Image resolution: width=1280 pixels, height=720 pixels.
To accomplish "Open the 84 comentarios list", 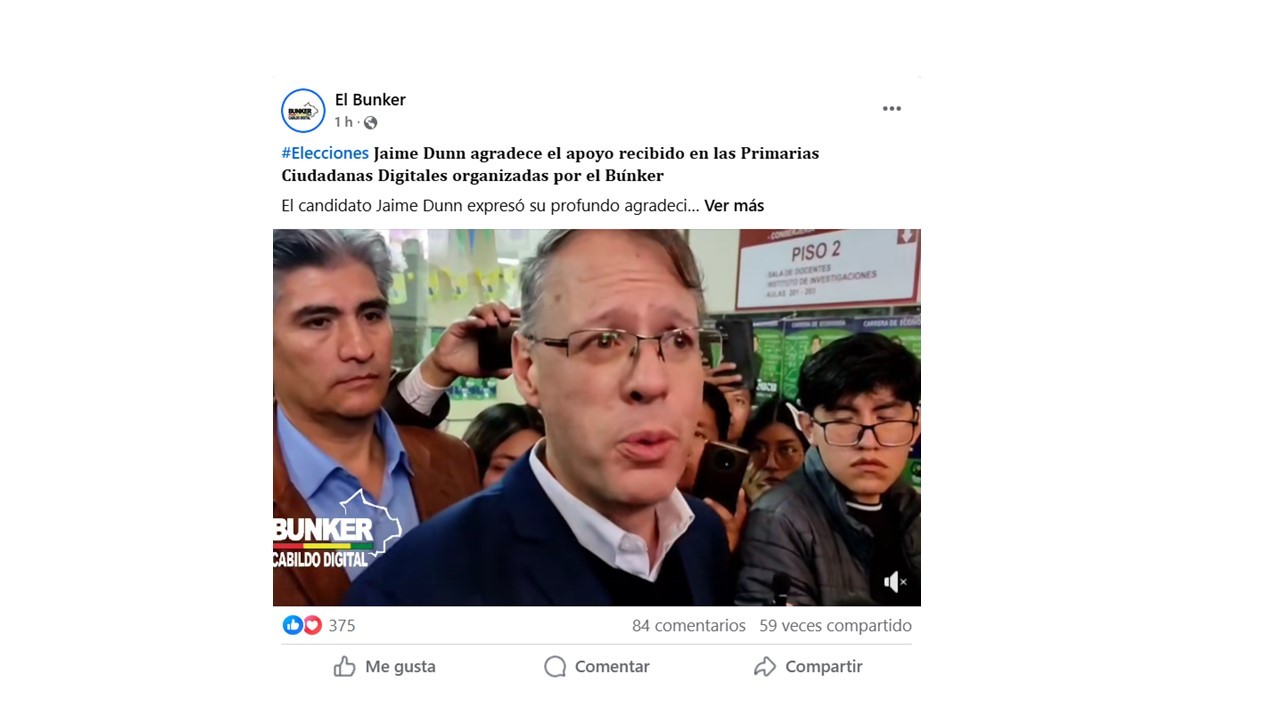I will [689, 625].
